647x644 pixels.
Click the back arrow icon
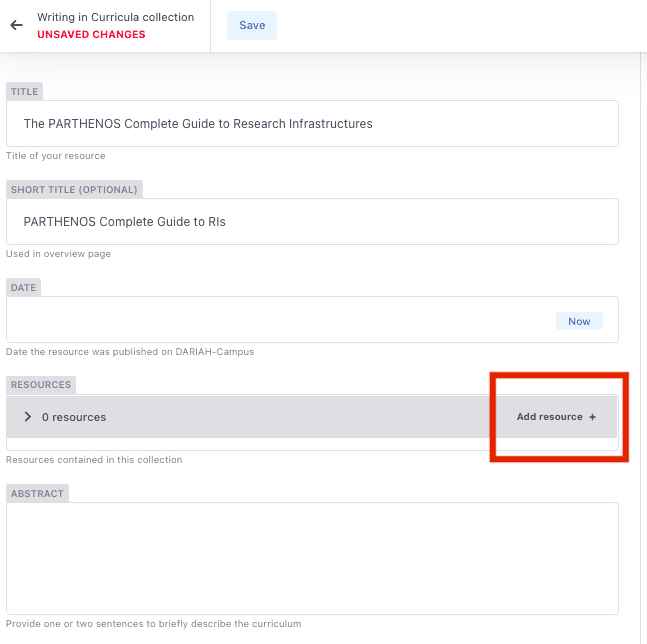tap(16, 26)
